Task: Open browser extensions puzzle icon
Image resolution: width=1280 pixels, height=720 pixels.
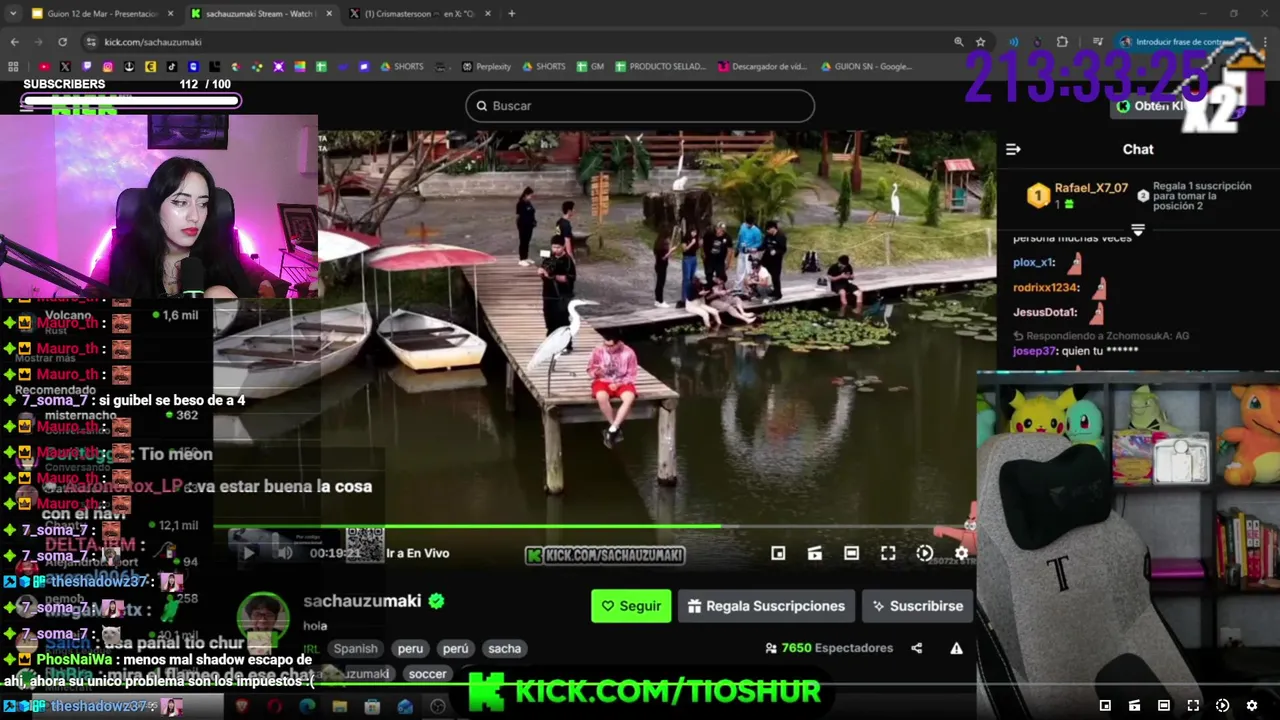Action: tap(1062, 42)
